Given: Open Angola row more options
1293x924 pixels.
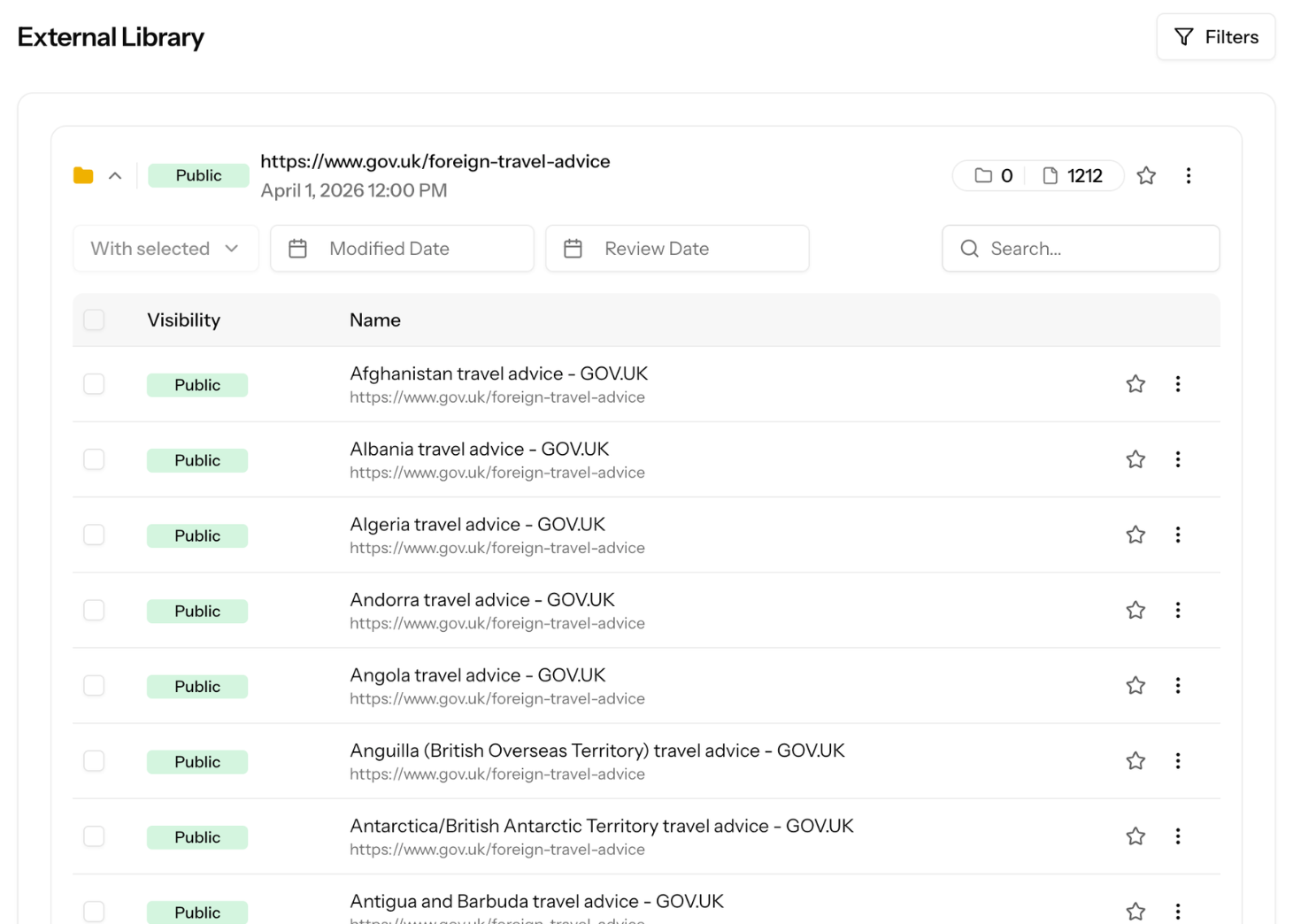Looking at the screenshot, I should point(1178,685).
